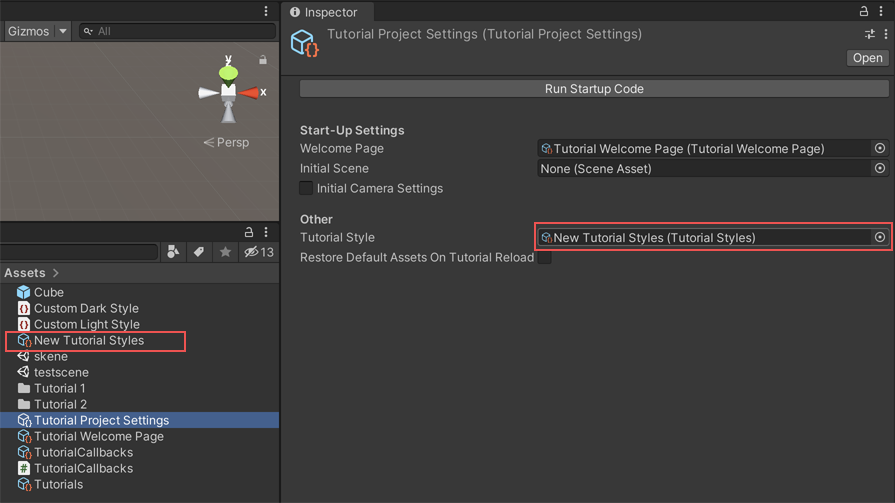Open object picker for Initial Scene field
This screenshot has height=503, width=895.
click(879, 169)
